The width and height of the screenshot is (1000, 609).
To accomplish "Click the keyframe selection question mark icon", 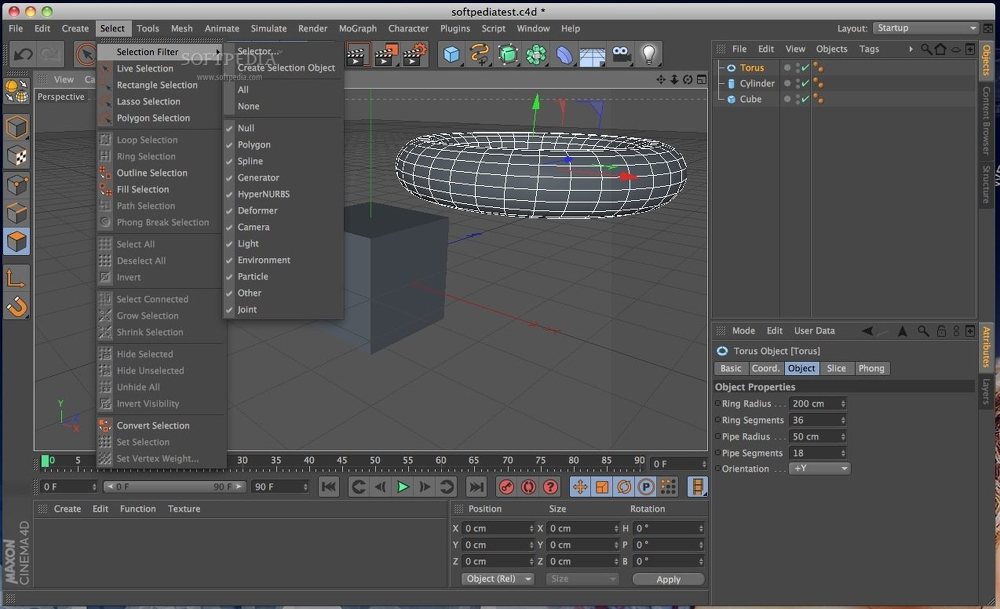I will pyautogui.click(x=550, y=487).
